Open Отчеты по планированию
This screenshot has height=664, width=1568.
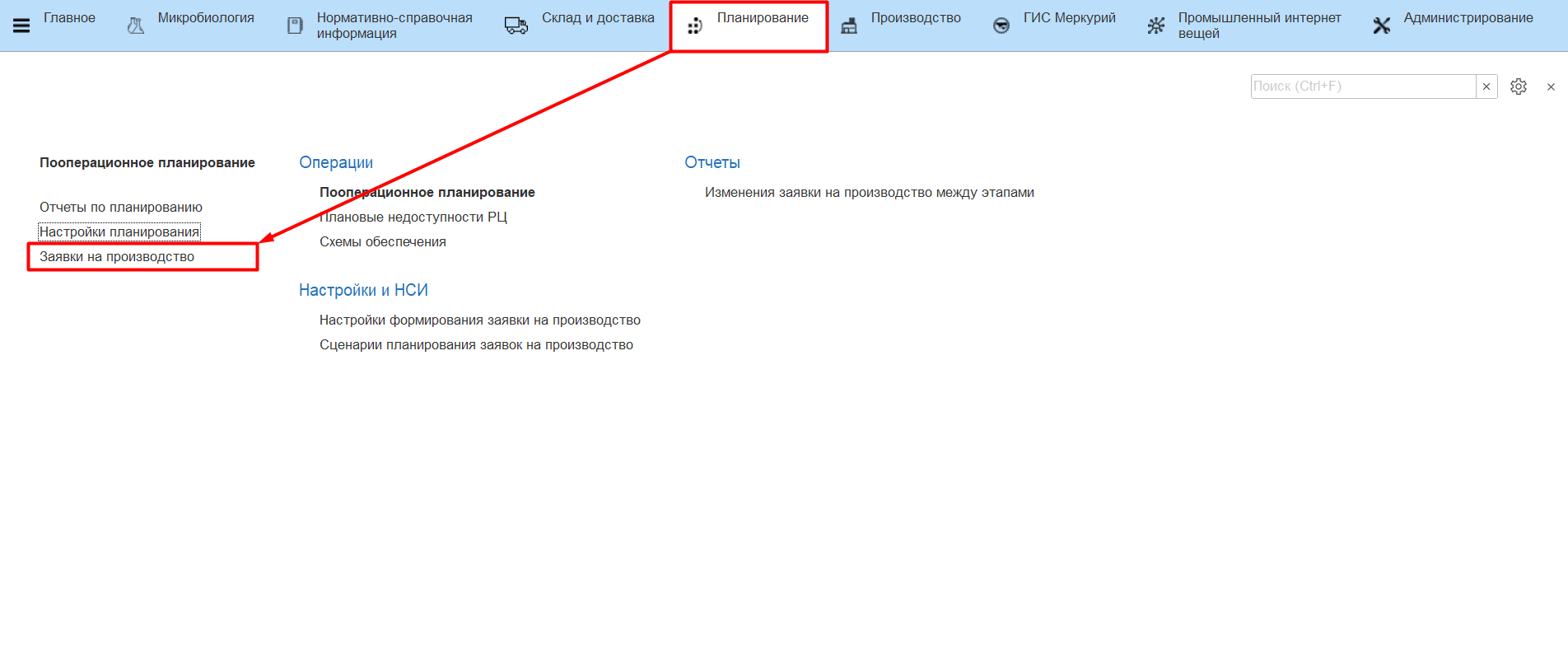tap(121, 208)
